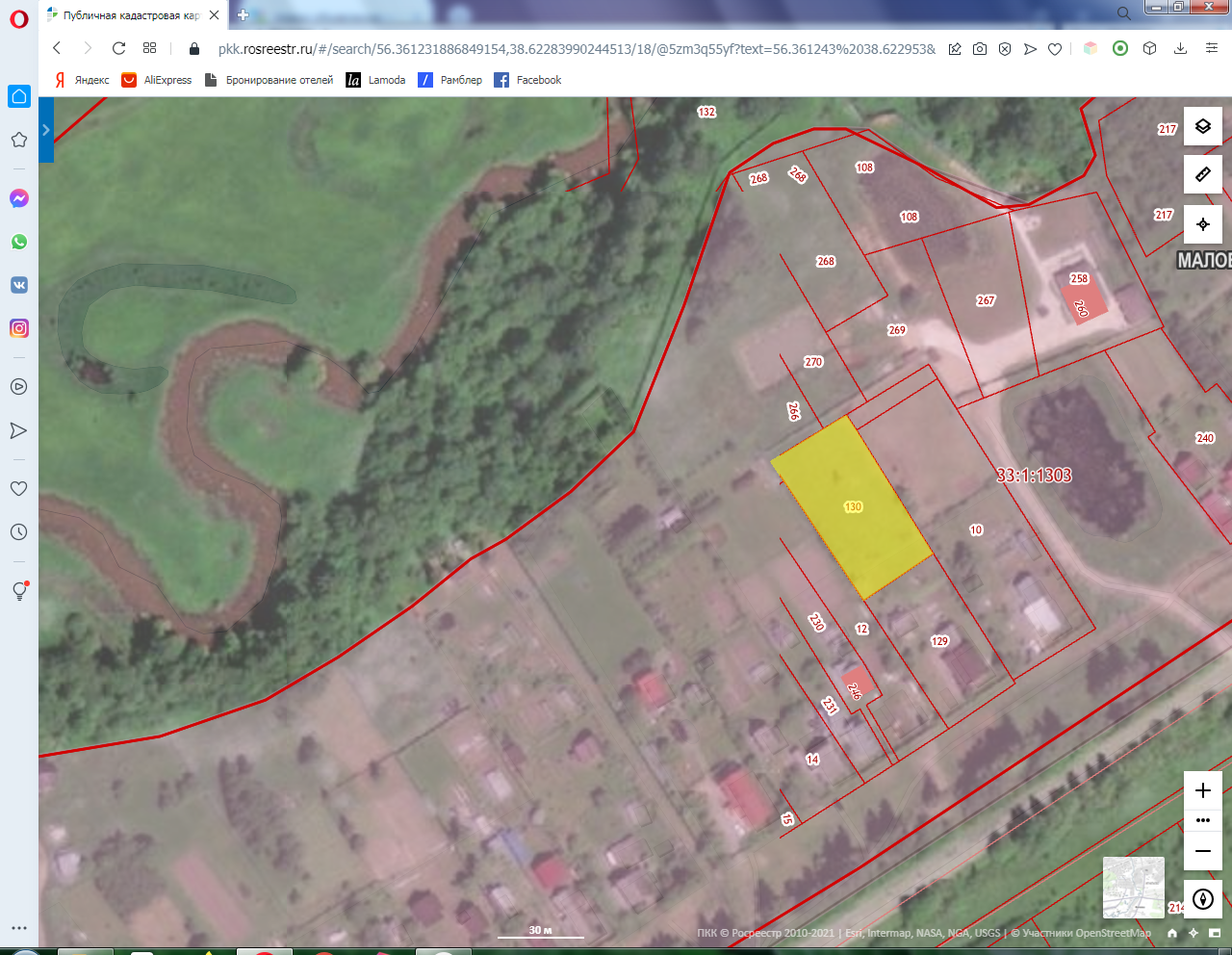
Task: Click the cadastral block label 33:1:1303
Action: click(x=1034, y=475)
